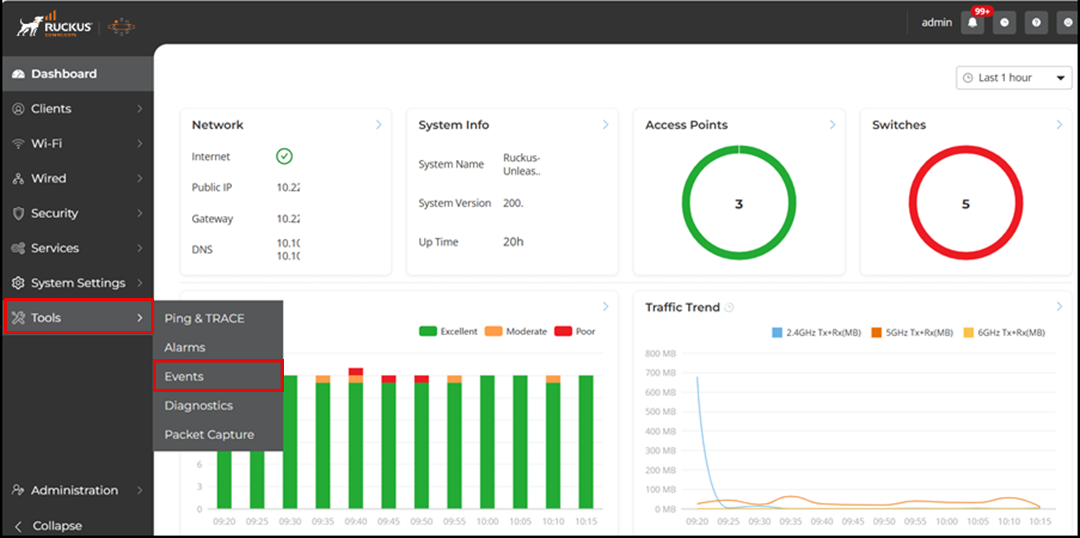This screenshot has width=1080, height=538.
Task: Expand the Security submenu chevron
Action: coord(140,214)
